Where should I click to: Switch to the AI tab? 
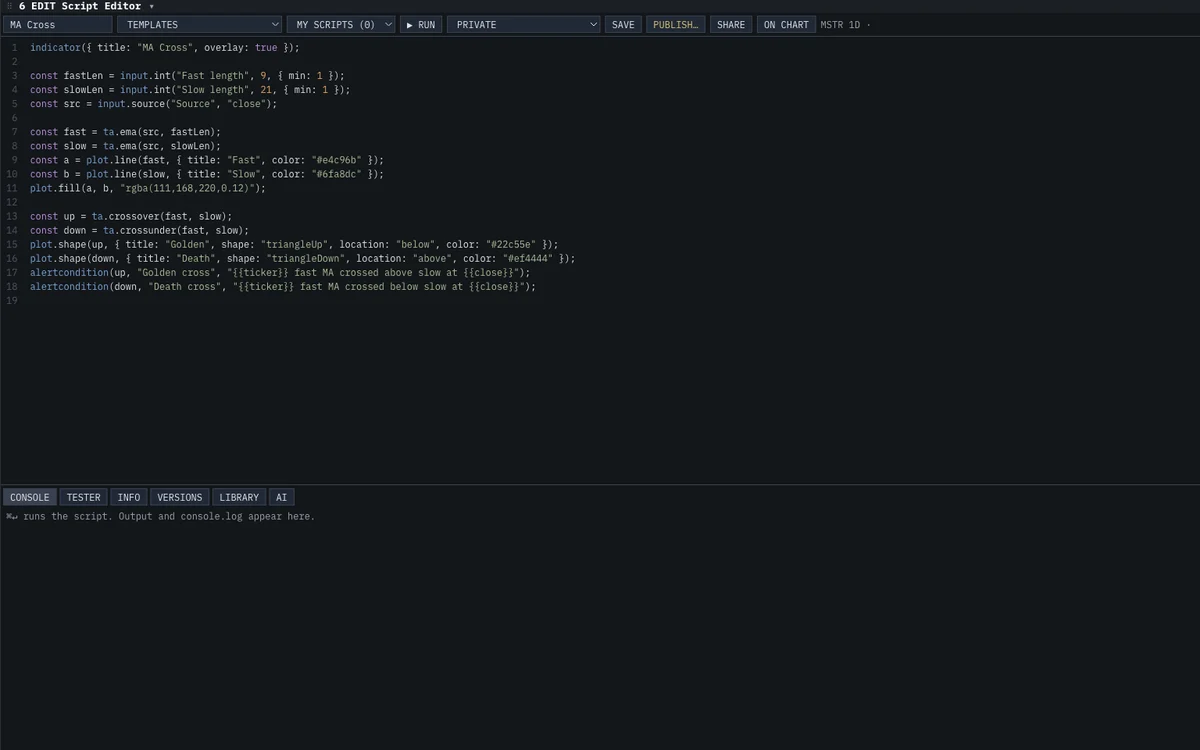[281, 497]
